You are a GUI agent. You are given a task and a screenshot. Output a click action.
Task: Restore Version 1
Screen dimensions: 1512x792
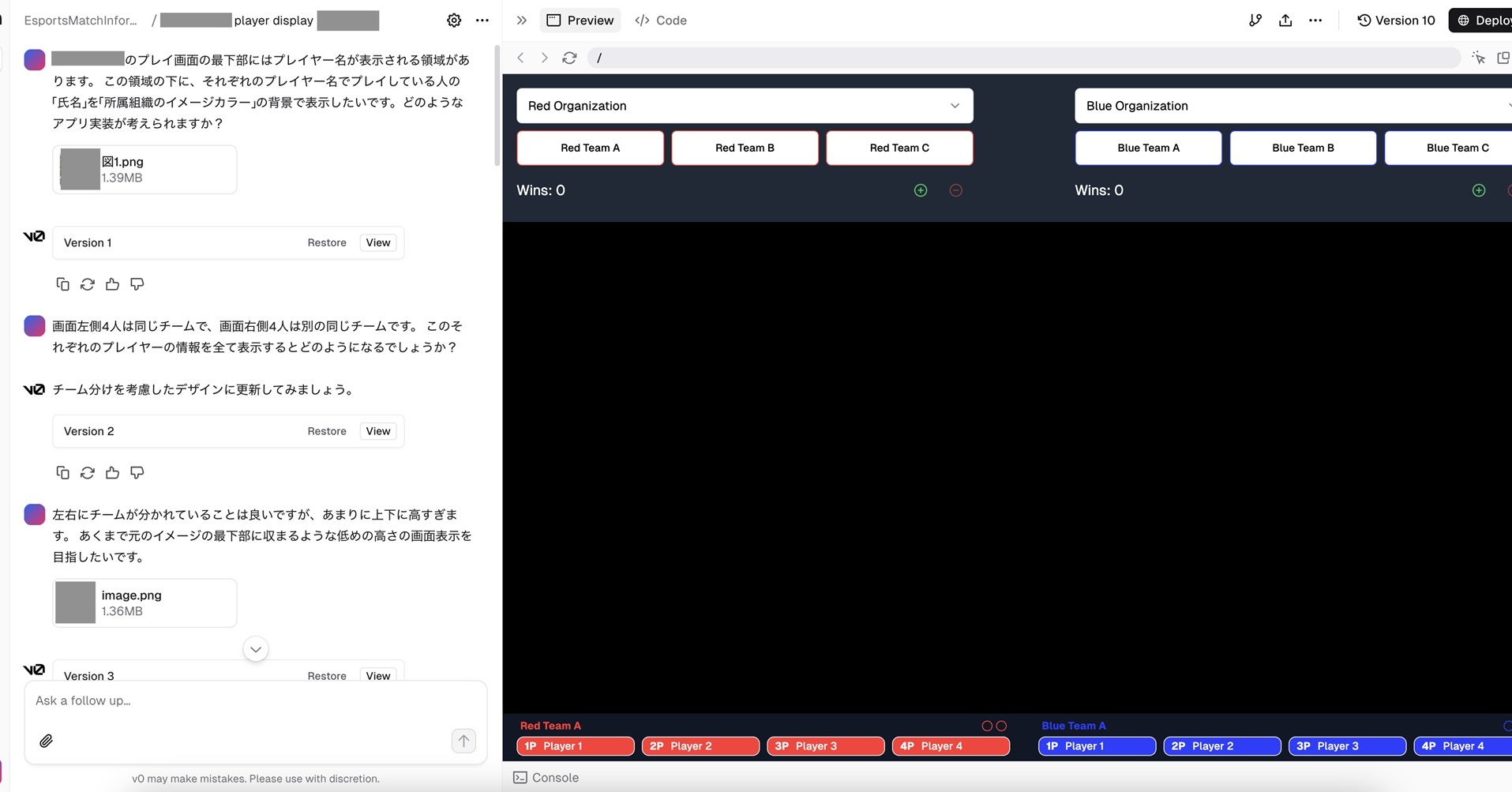[x=327, y=242]
